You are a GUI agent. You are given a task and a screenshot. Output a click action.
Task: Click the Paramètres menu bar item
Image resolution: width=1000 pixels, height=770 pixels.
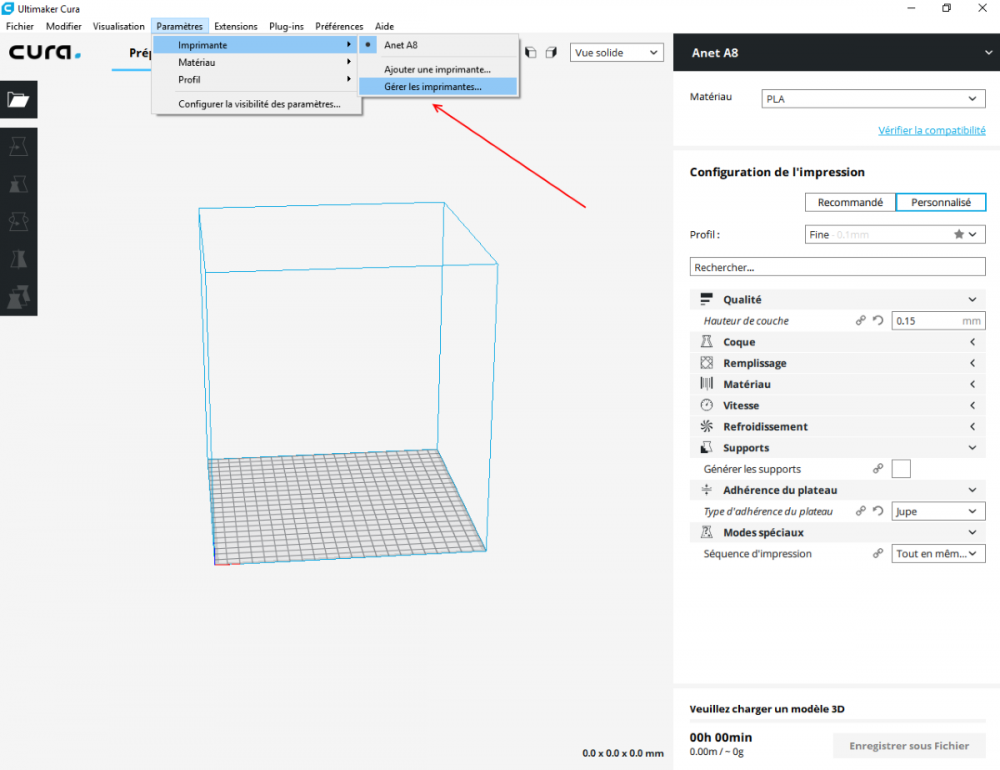point(179,26)
